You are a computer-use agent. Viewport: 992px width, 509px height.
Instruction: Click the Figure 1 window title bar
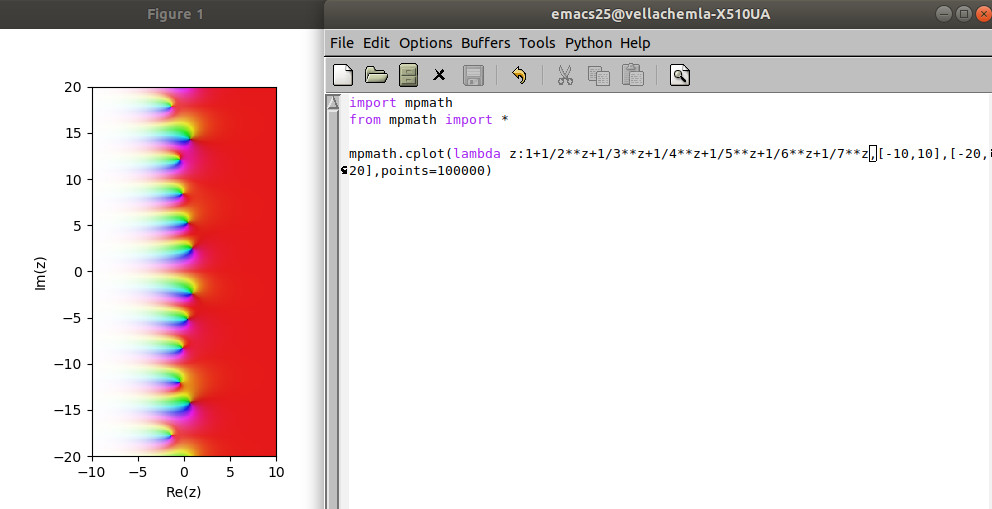175,14
